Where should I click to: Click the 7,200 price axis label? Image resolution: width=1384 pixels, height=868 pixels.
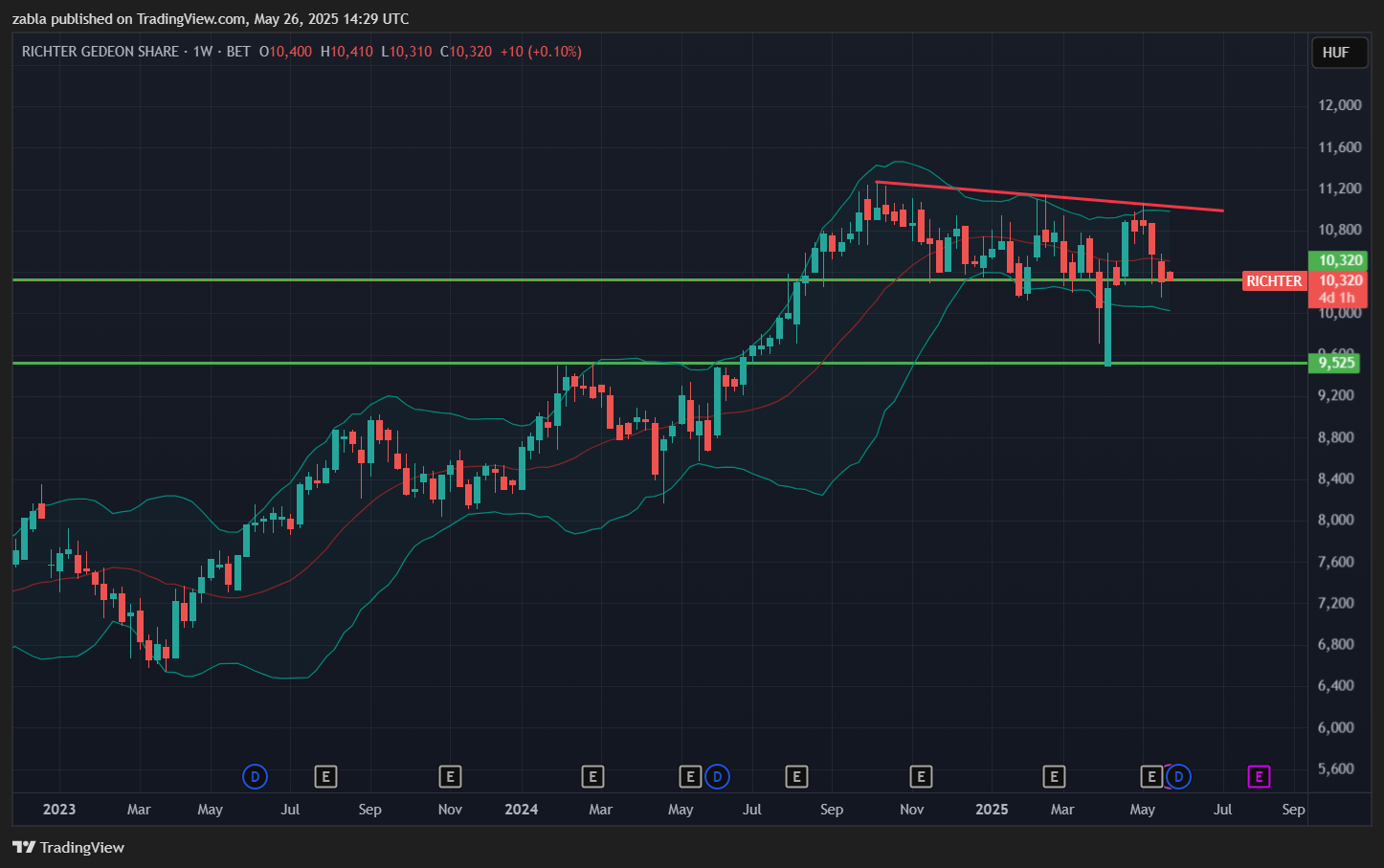1336,604
